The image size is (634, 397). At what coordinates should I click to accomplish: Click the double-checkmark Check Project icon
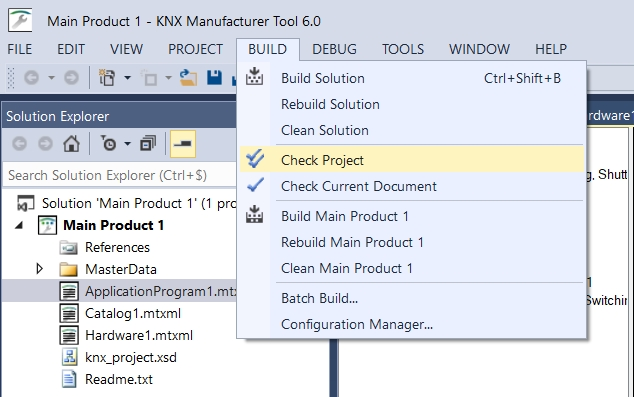coord(255,159)
